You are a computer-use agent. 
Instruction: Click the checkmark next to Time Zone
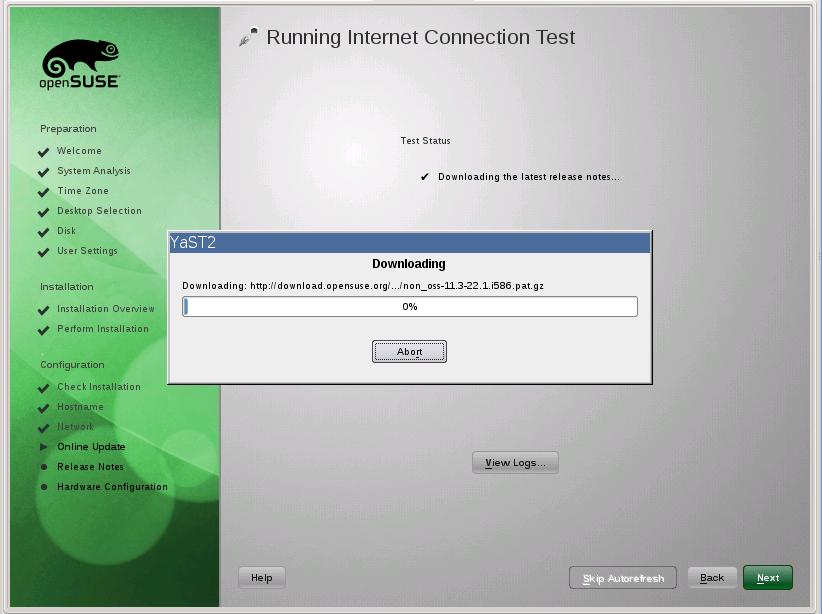[x=44, y=192]
